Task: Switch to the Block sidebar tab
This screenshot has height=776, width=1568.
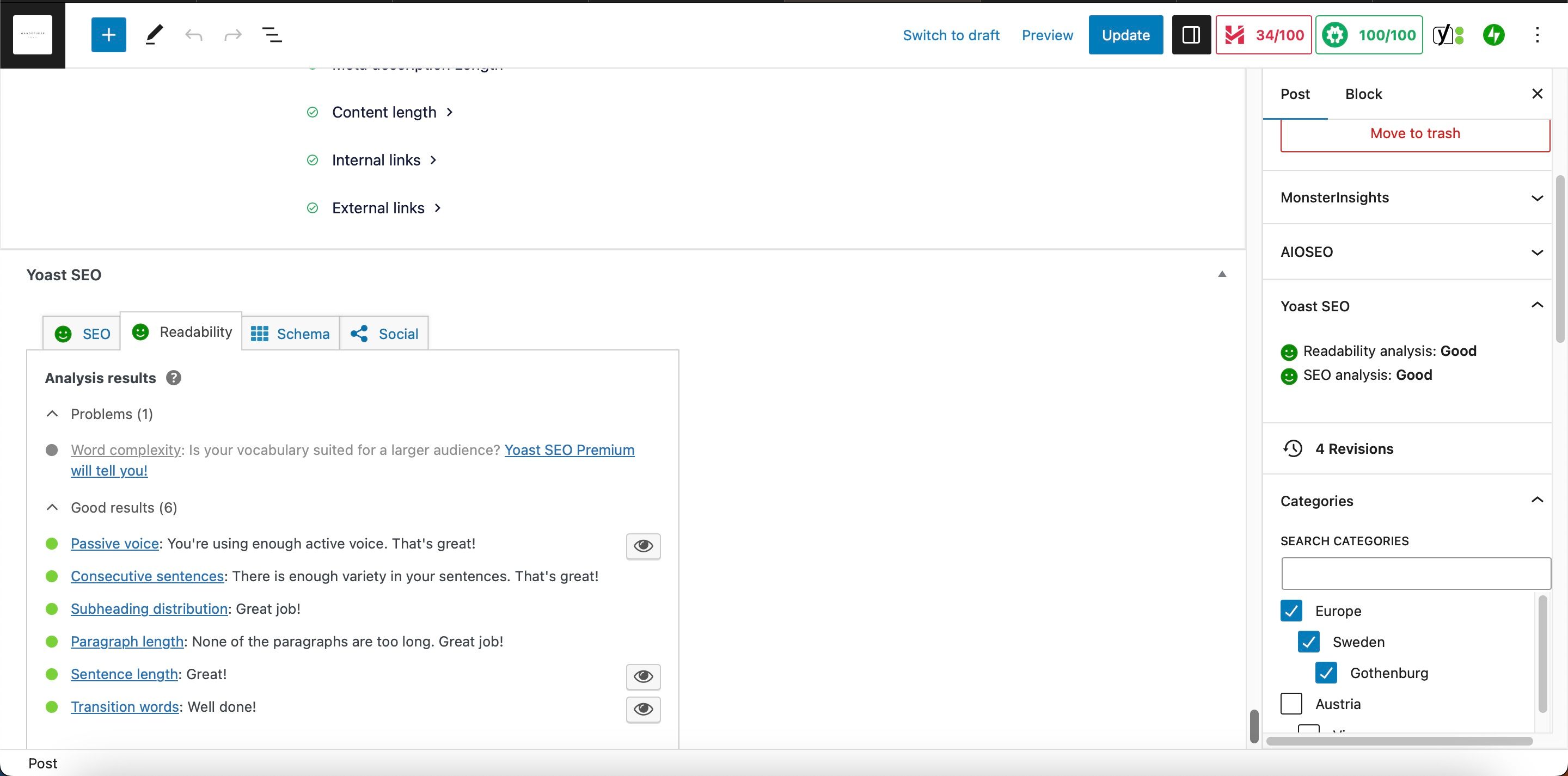Action: (1363, 94)
